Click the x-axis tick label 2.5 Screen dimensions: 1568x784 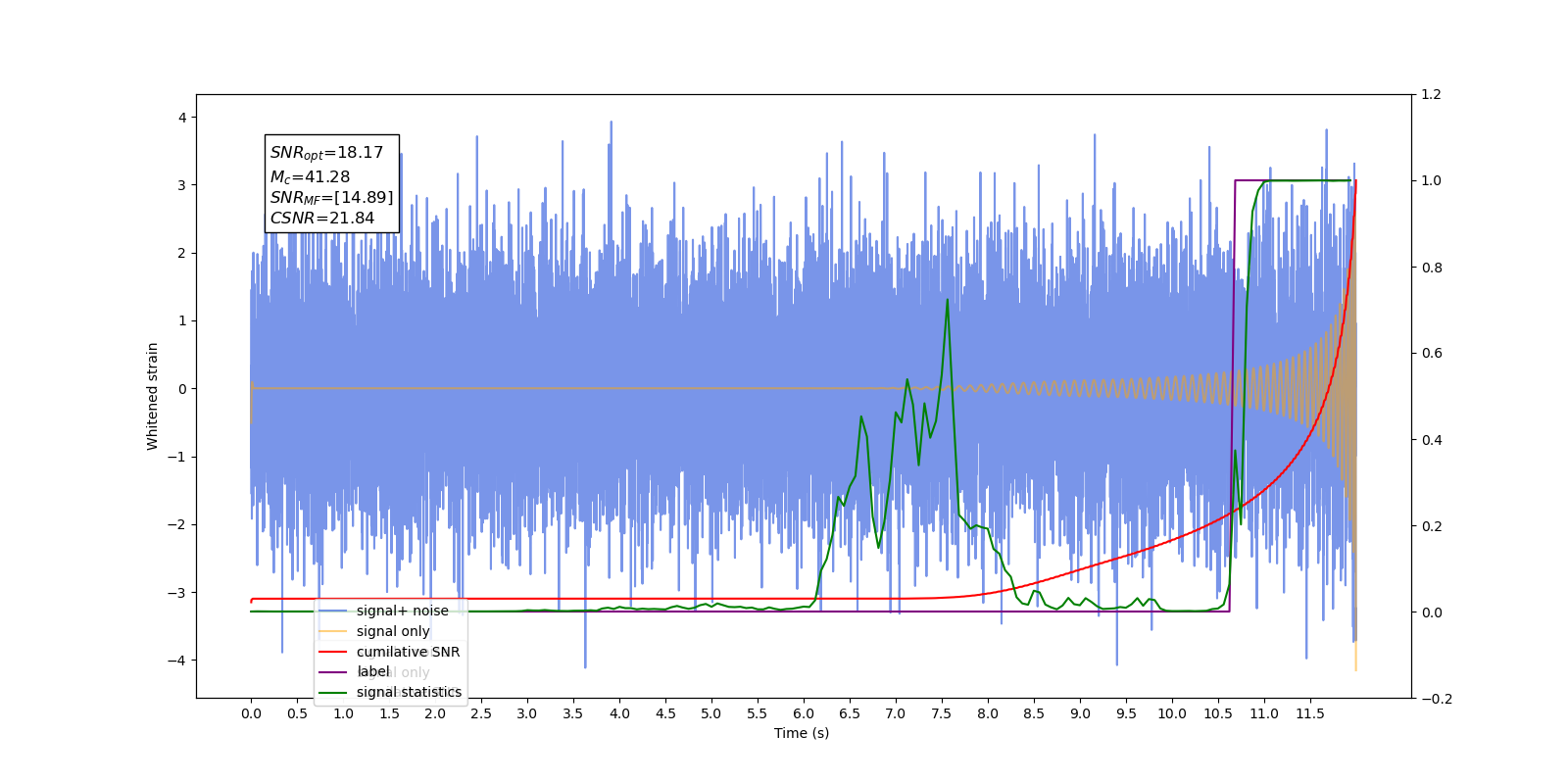(x=481, y=713)
